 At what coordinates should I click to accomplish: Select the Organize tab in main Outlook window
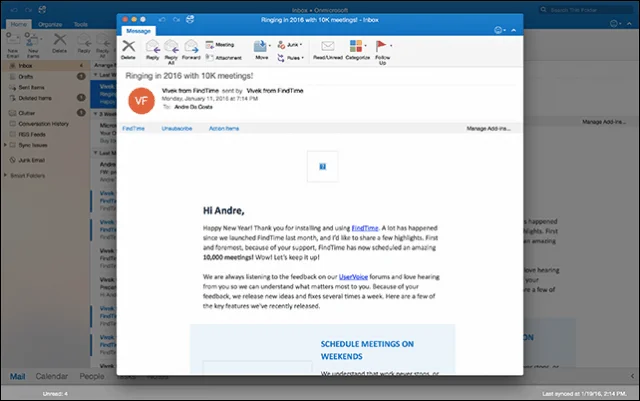pos(50,25)
